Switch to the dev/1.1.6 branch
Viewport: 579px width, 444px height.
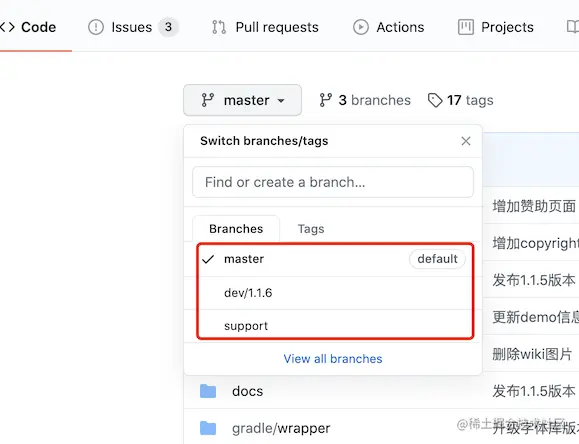(x=333, y=293)
